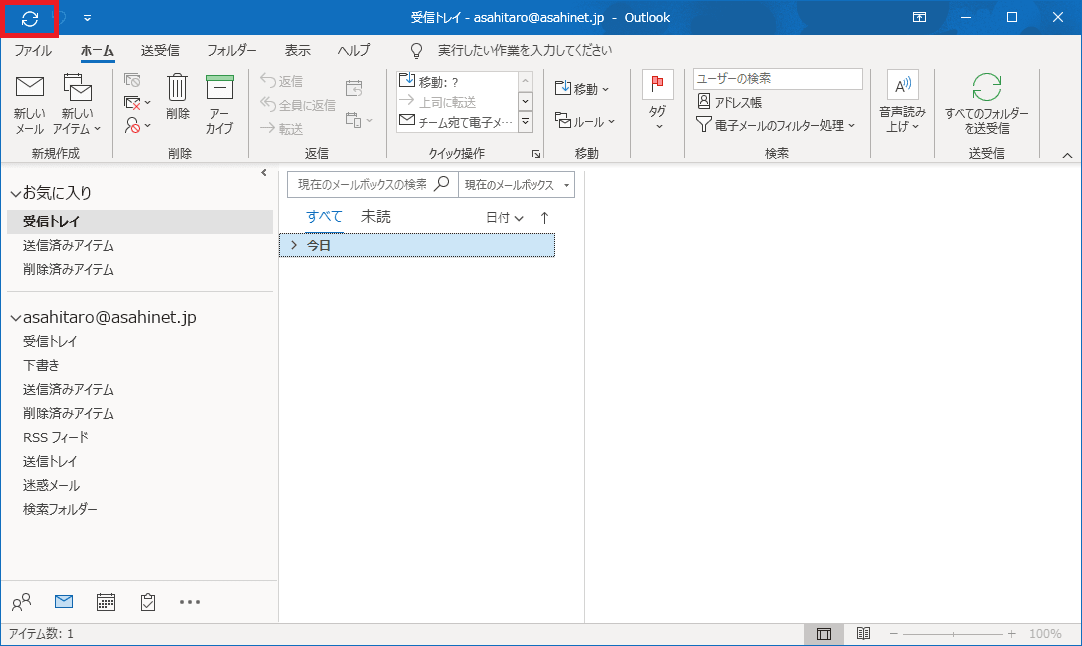Screen dimensions: 1082x646
Task: Open the 移動 move dropdown
Action: [x=582, y=88]
